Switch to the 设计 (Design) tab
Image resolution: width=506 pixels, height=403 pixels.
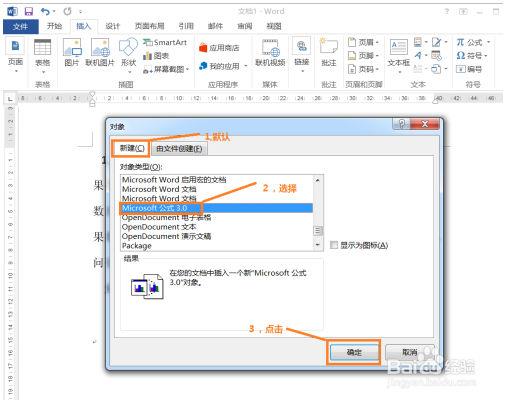(x=112, y=26)
